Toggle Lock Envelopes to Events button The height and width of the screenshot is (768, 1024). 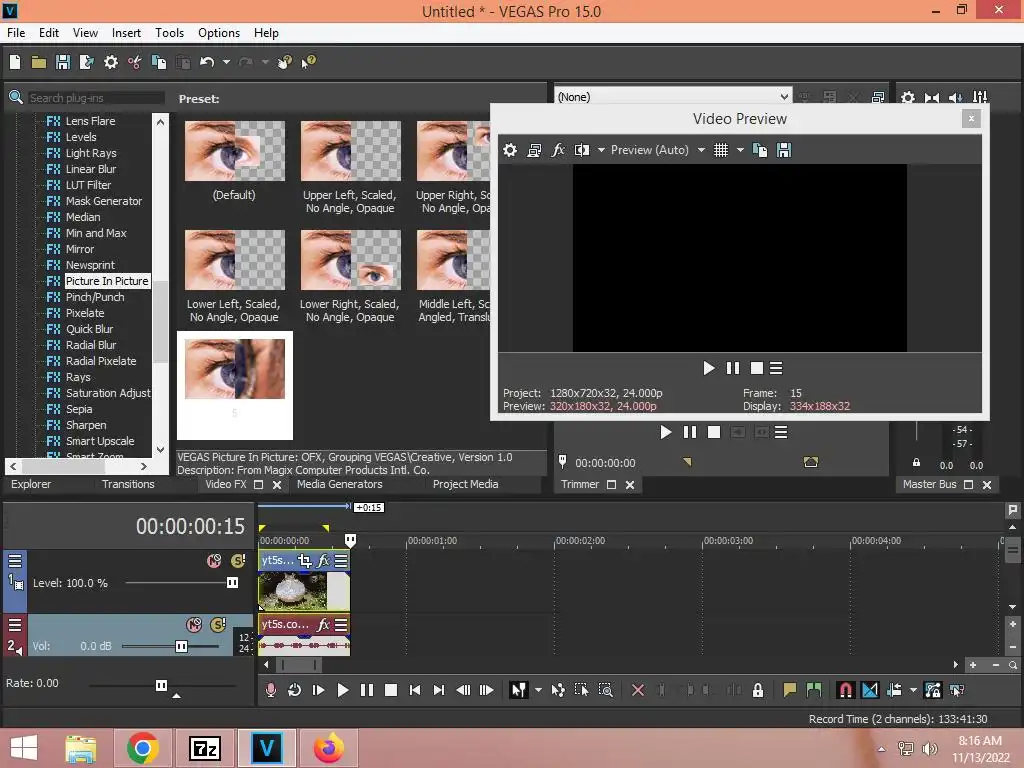point(933,690)
